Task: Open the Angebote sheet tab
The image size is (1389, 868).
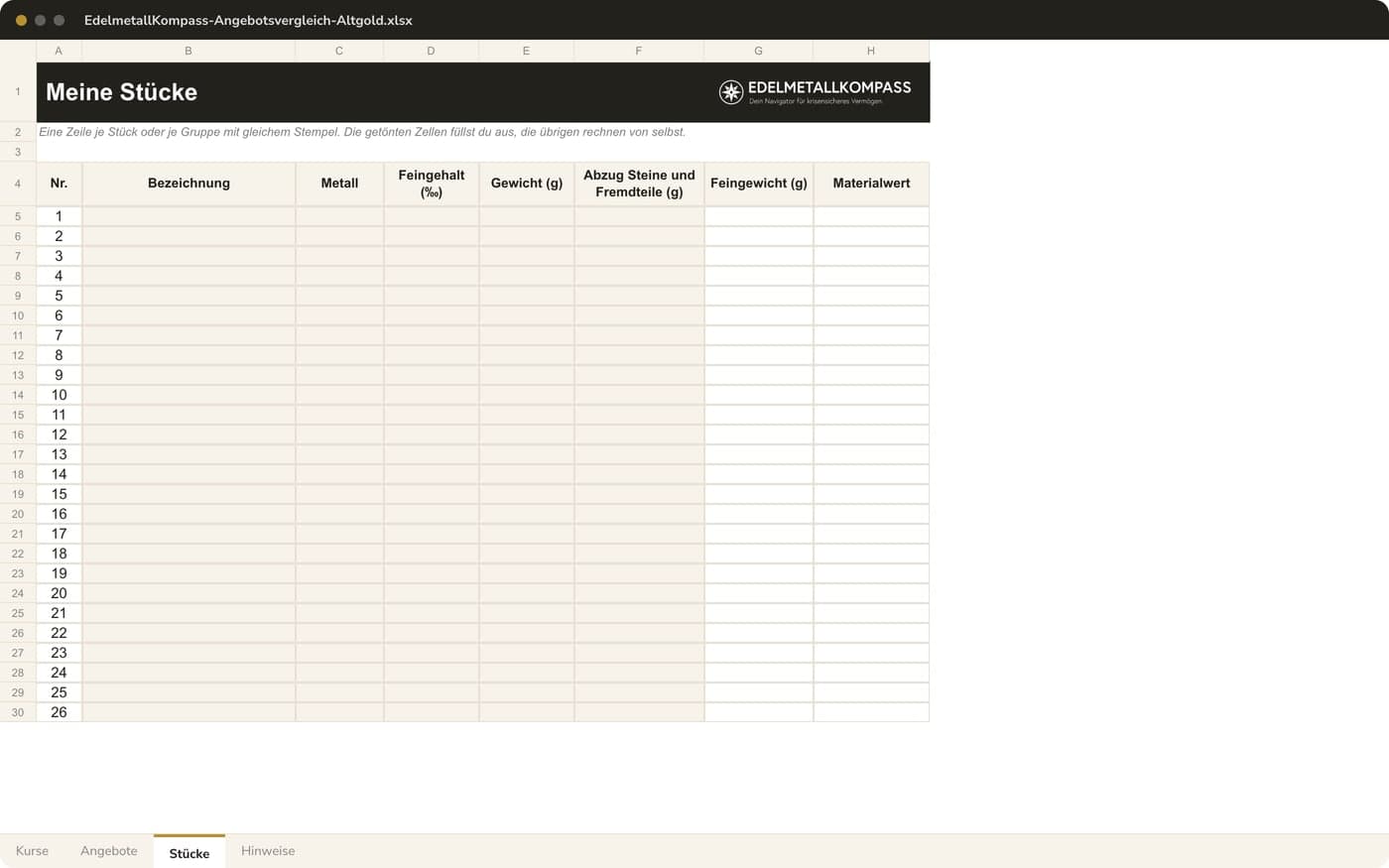Action: pyautogui.click(x=109, y=851)
